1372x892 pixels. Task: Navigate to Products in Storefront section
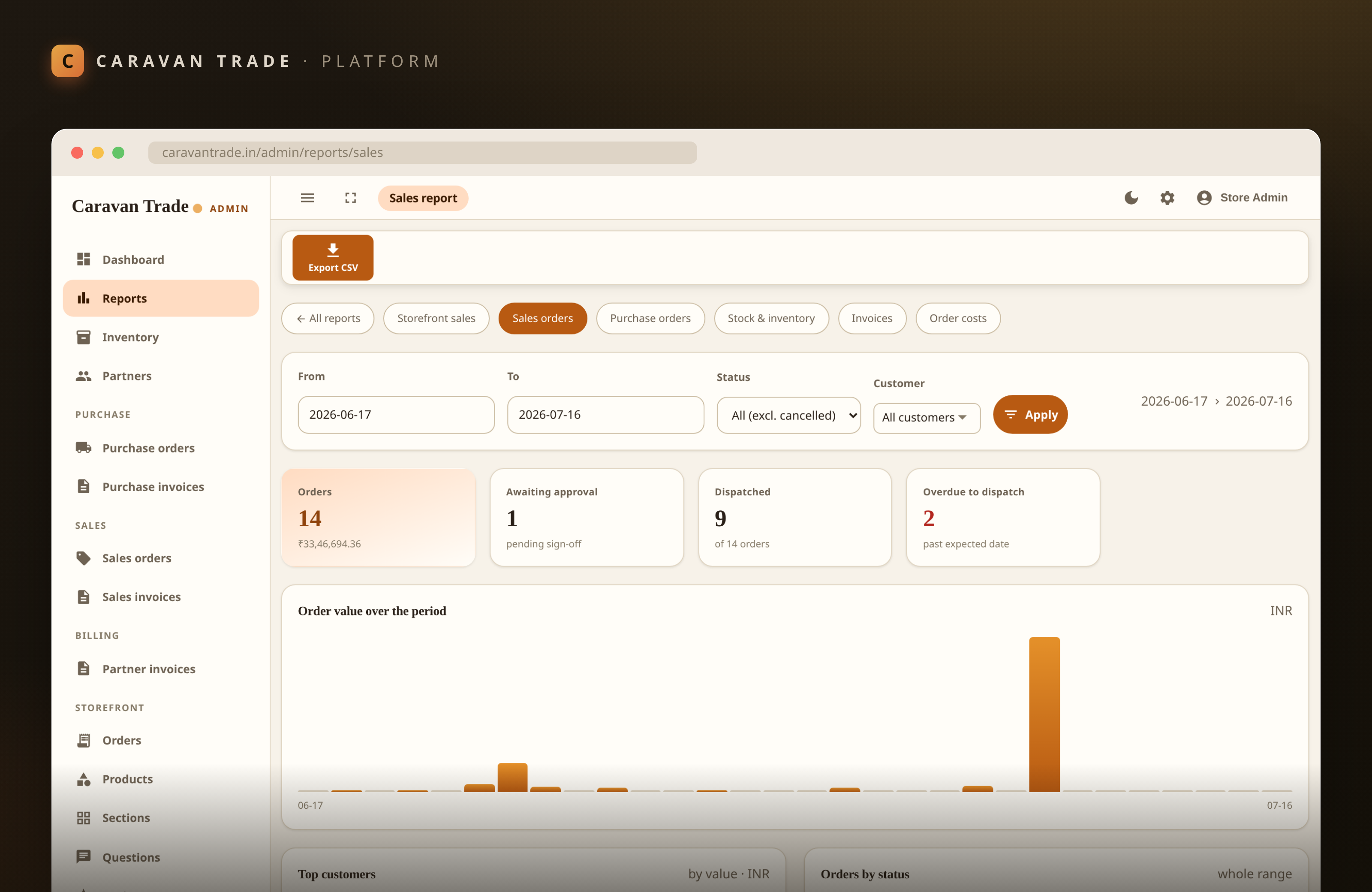[x=160, y=779]
